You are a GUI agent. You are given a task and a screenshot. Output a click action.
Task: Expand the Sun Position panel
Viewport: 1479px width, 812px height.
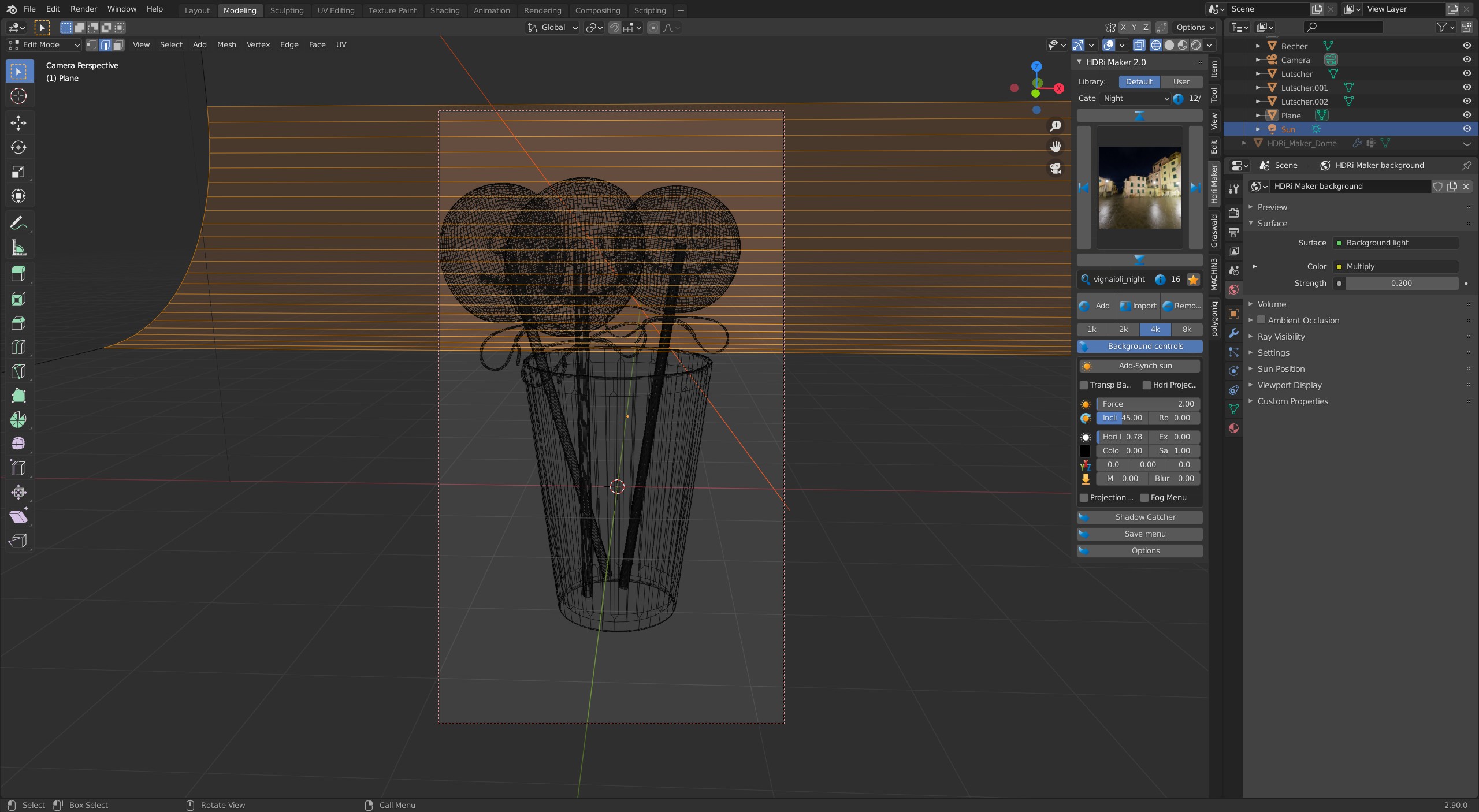click(1281, 369)
